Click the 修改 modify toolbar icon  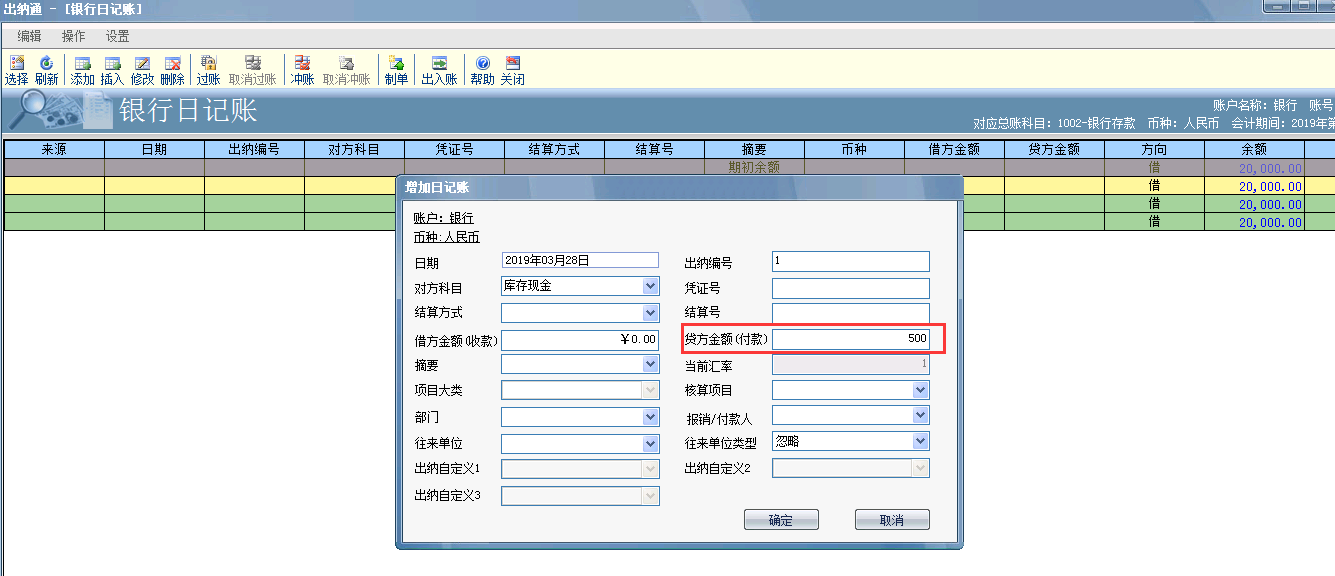tap(142, 64)
